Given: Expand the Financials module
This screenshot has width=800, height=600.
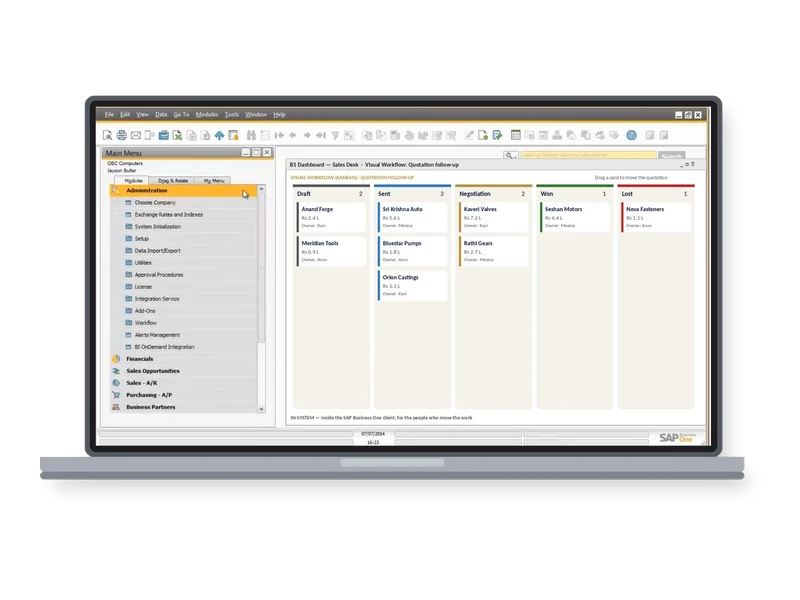Looking at the screenshot, I should 183,359.
